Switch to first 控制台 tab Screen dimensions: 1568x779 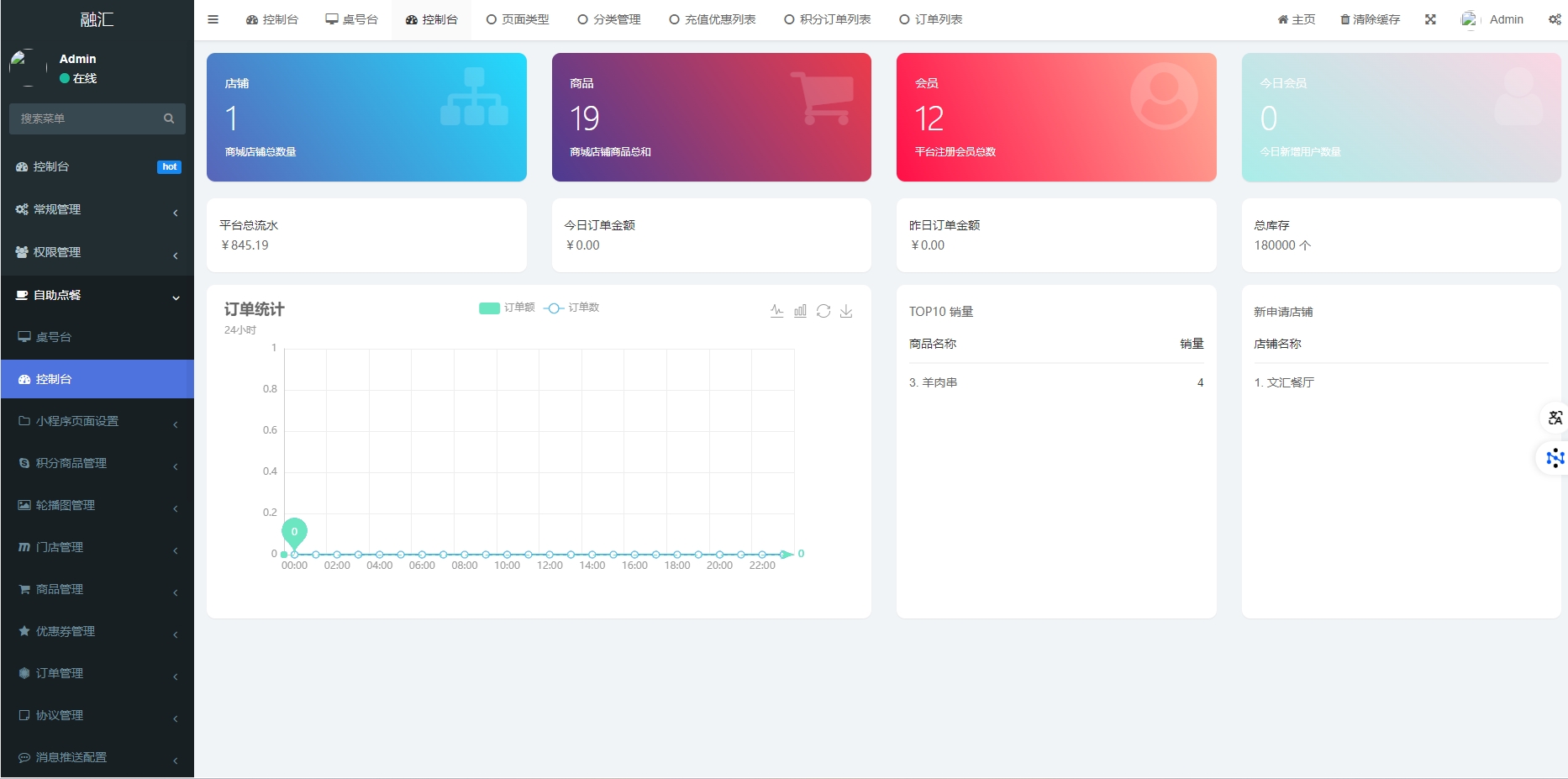pyautogui.click(x=272, y=19)
